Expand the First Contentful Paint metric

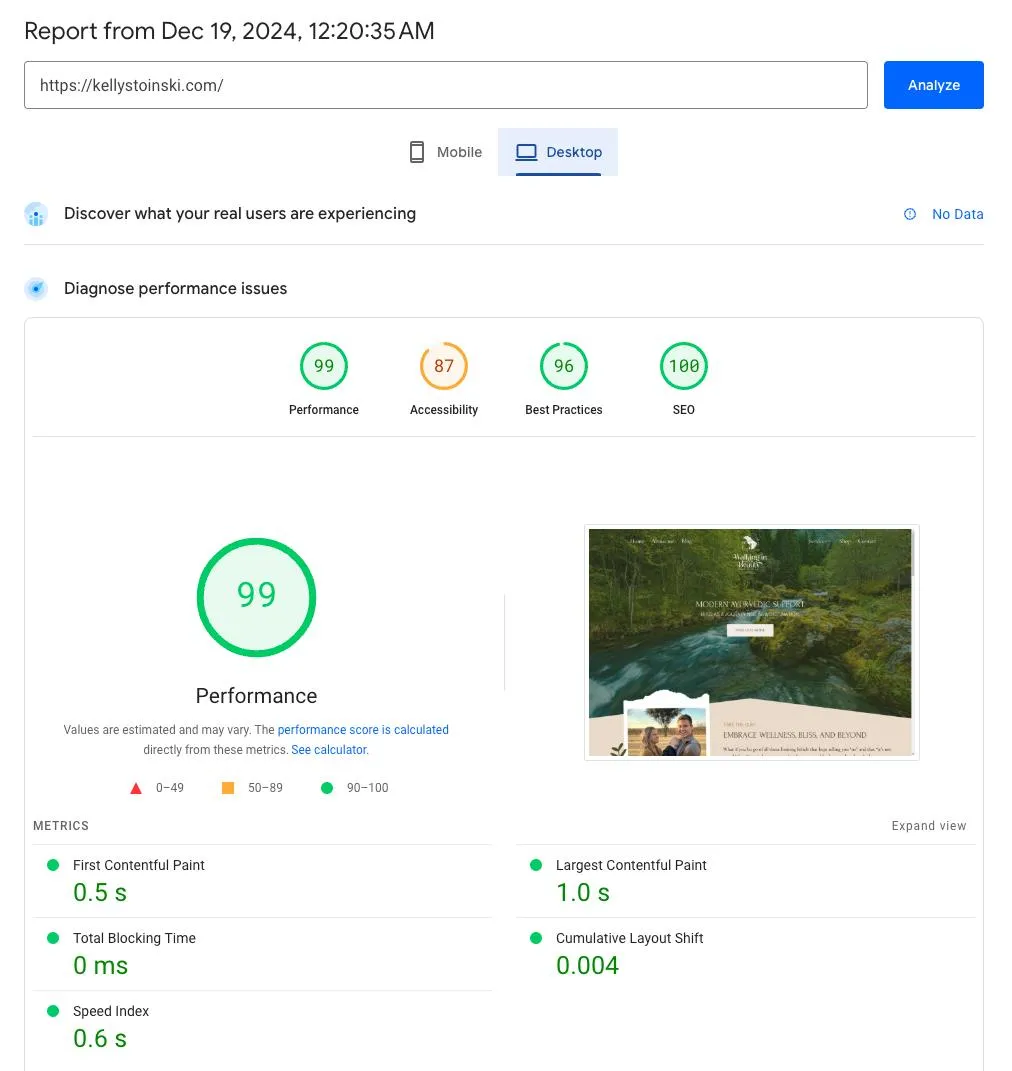[x=139, y=865]
